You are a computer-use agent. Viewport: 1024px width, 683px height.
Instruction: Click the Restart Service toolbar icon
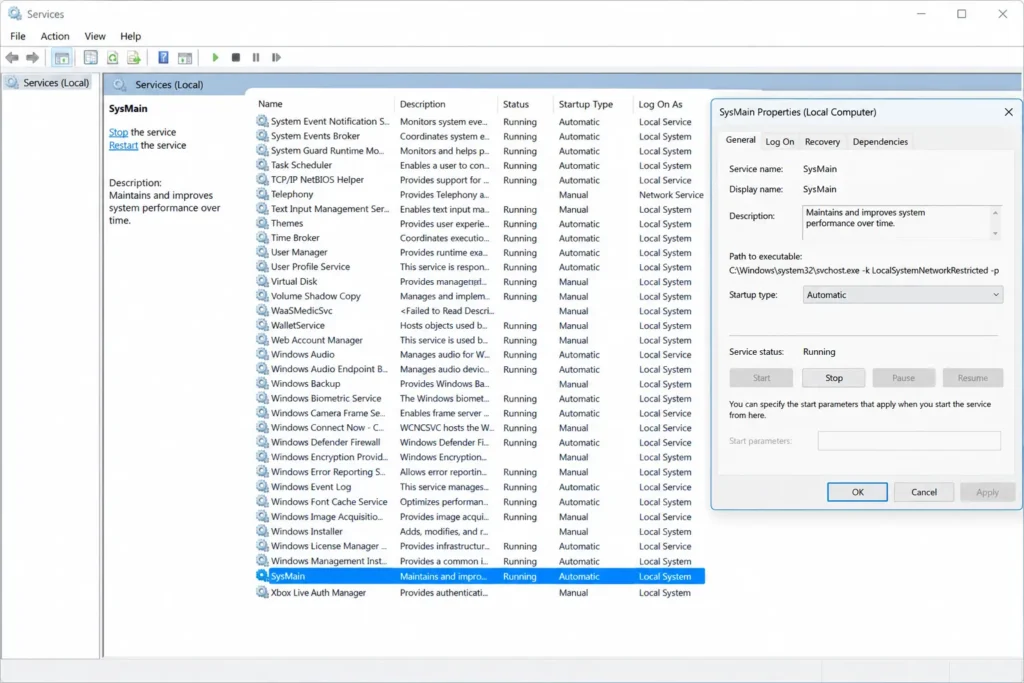coord(276,57)
